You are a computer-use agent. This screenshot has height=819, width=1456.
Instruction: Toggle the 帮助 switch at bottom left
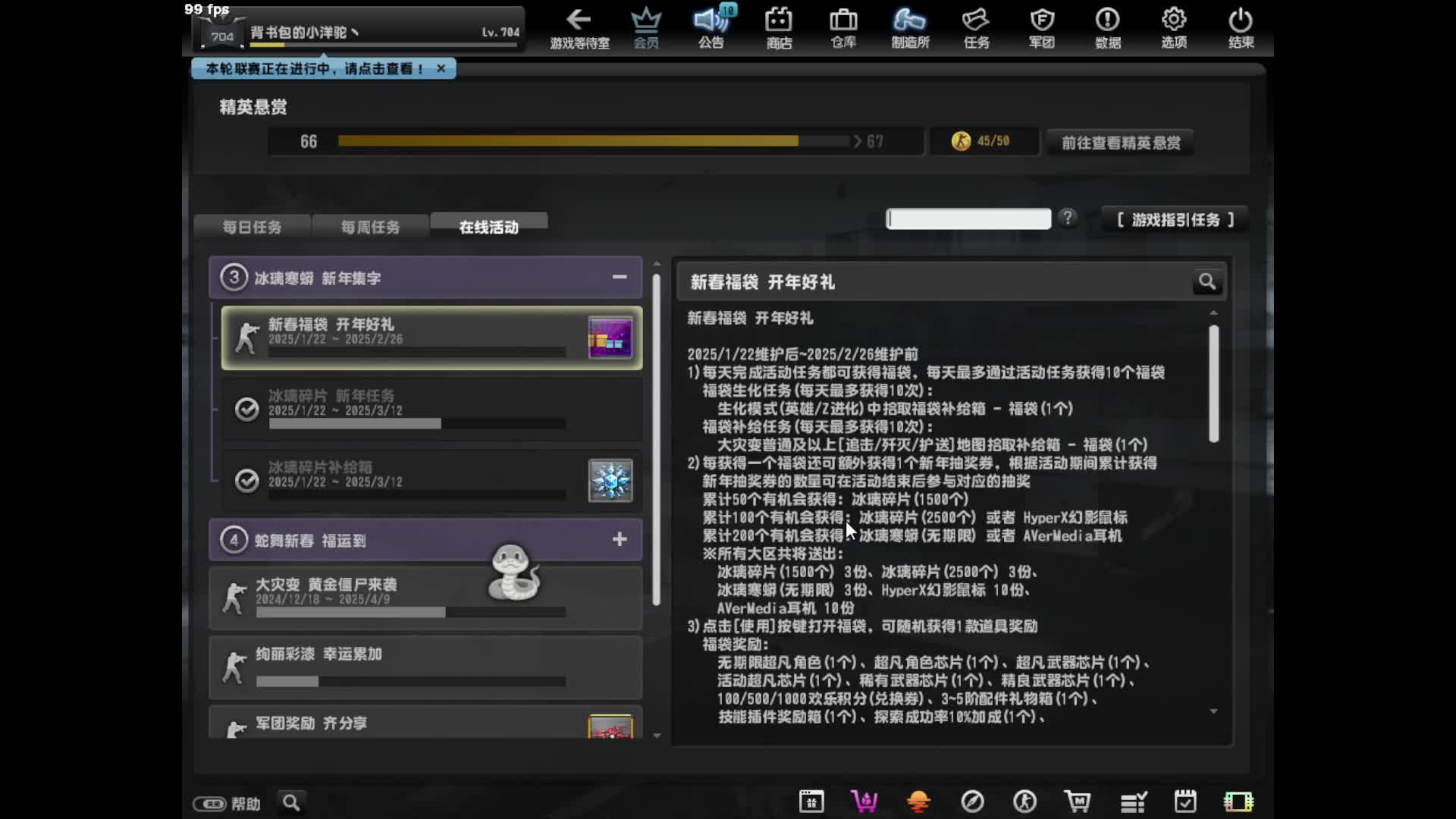[210, 803]
